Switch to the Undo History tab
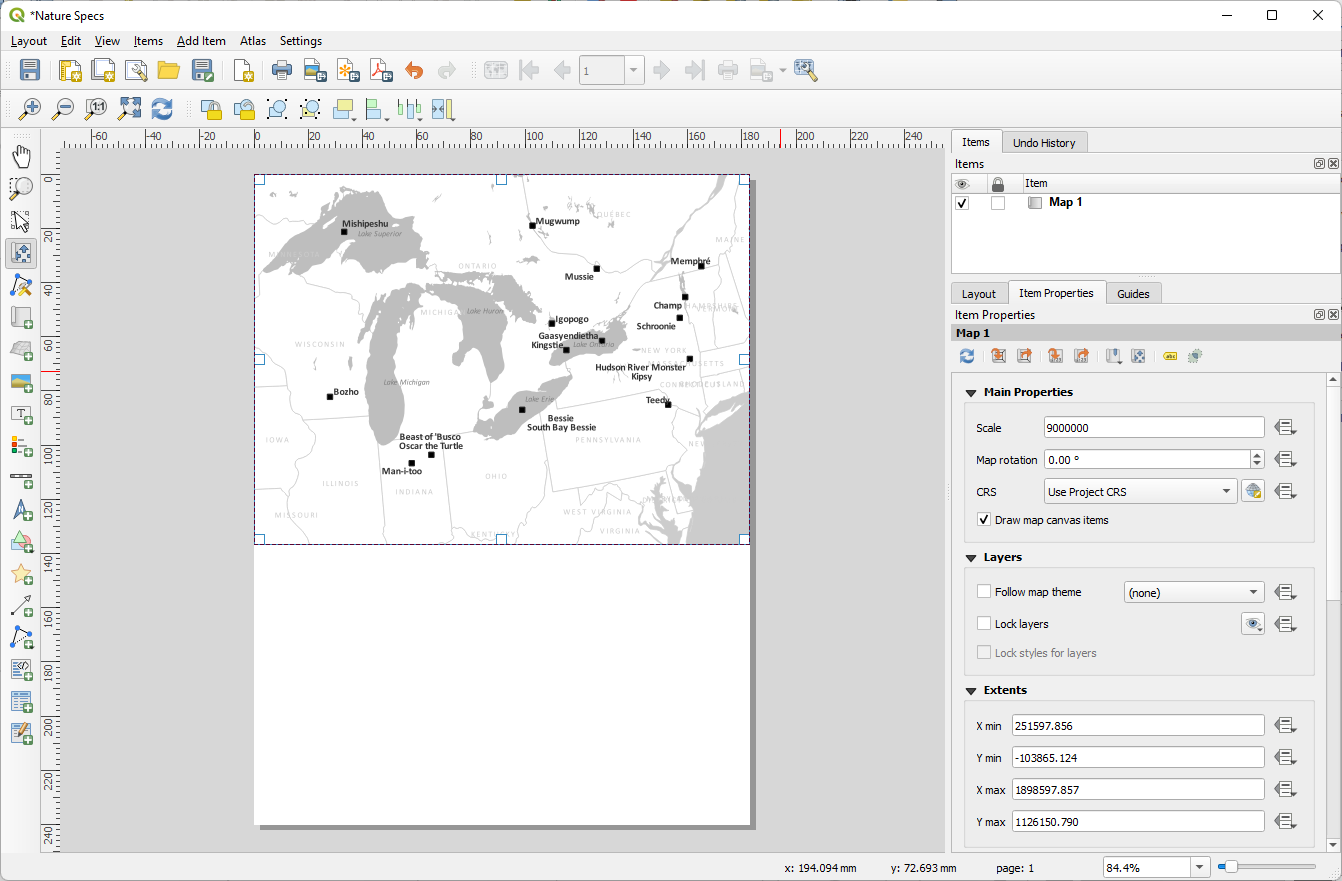1342x881 pixels. click(1044, 142)
